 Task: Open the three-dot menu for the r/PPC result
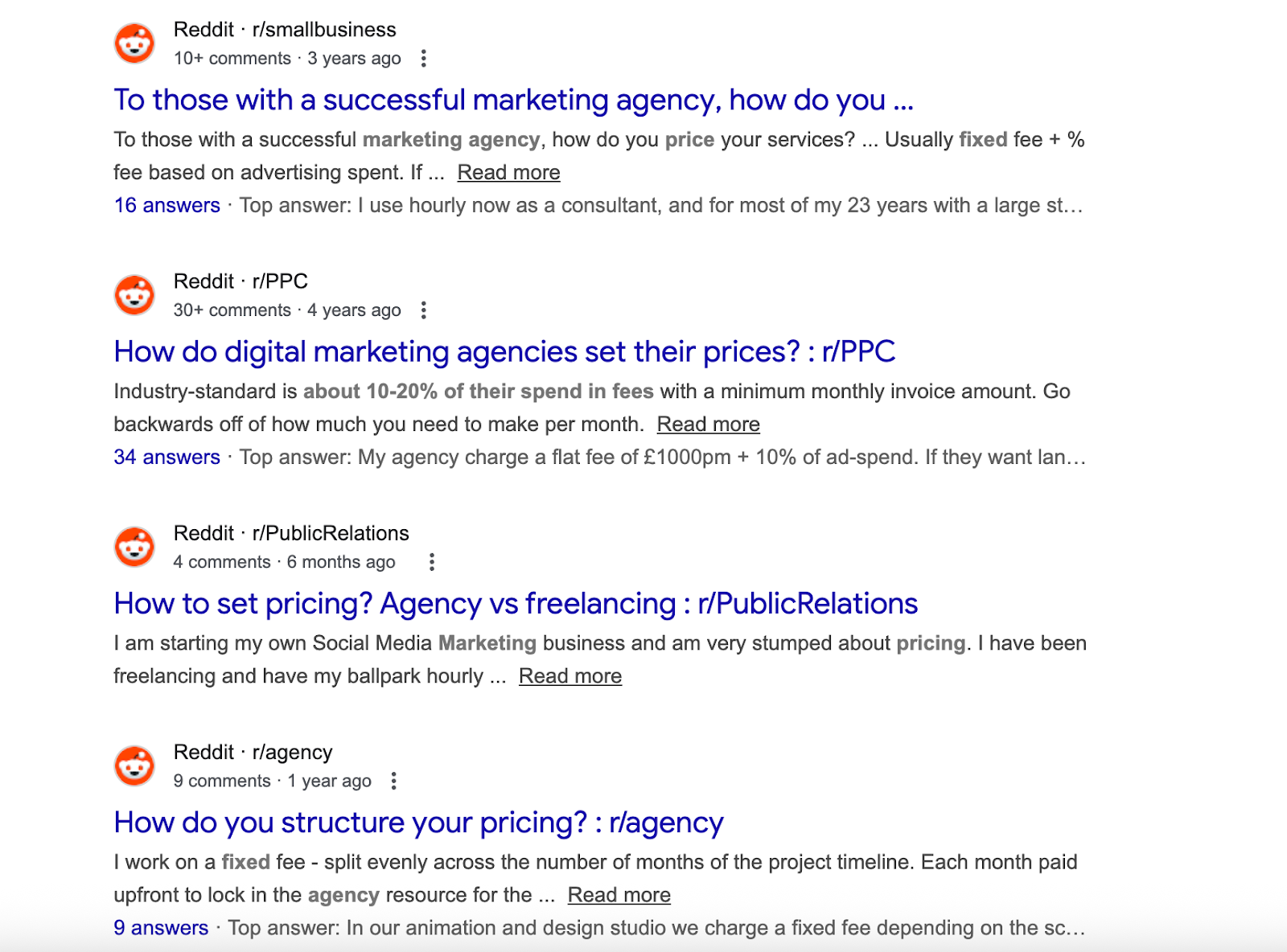pyautogui.click(x=424, y=310)
